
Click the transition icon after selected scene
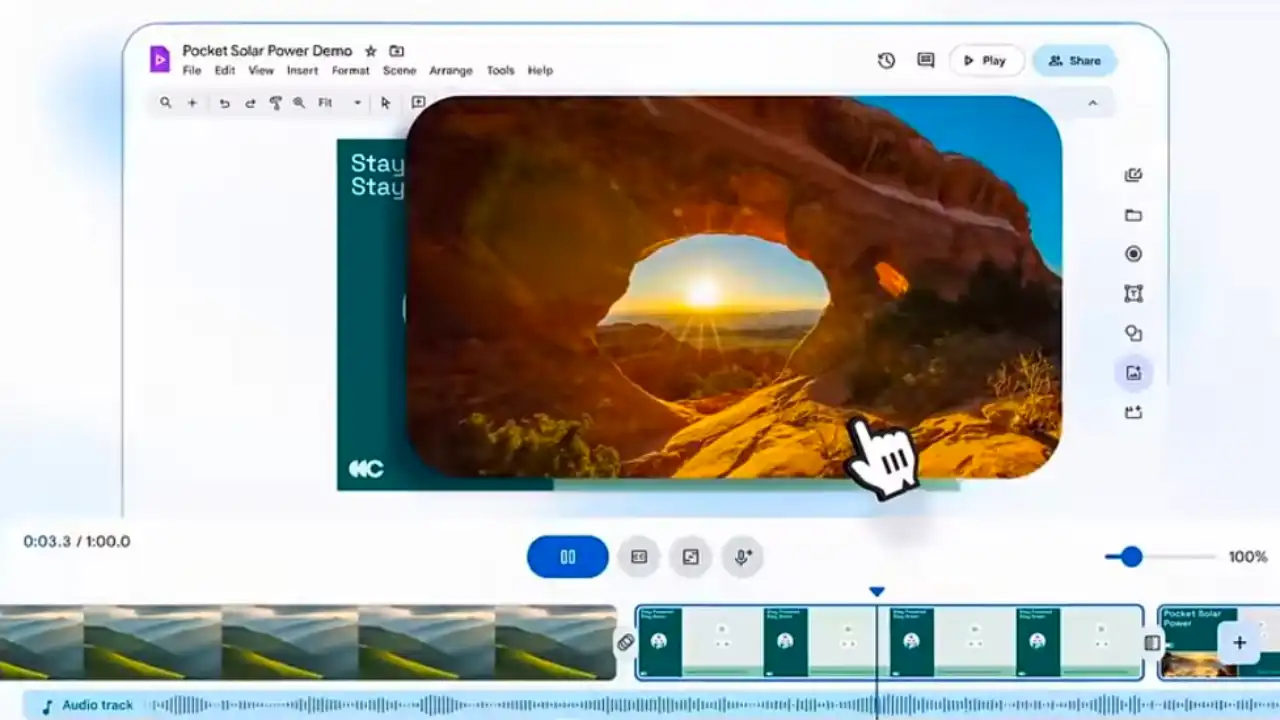[x=1152, y=642]
